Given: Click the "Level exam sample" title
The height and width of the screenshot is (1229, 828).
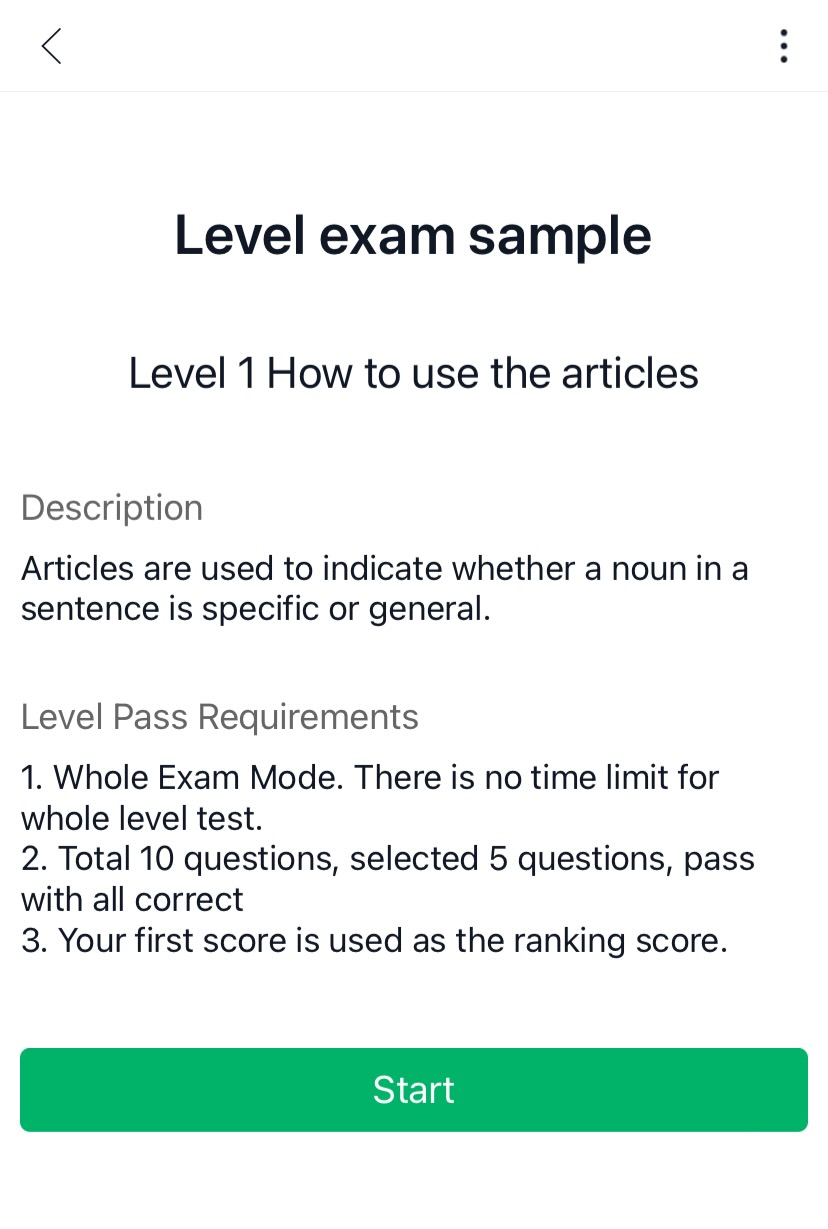Looking at the screenshot, I should pyautogui.click(x=413, y=236).
